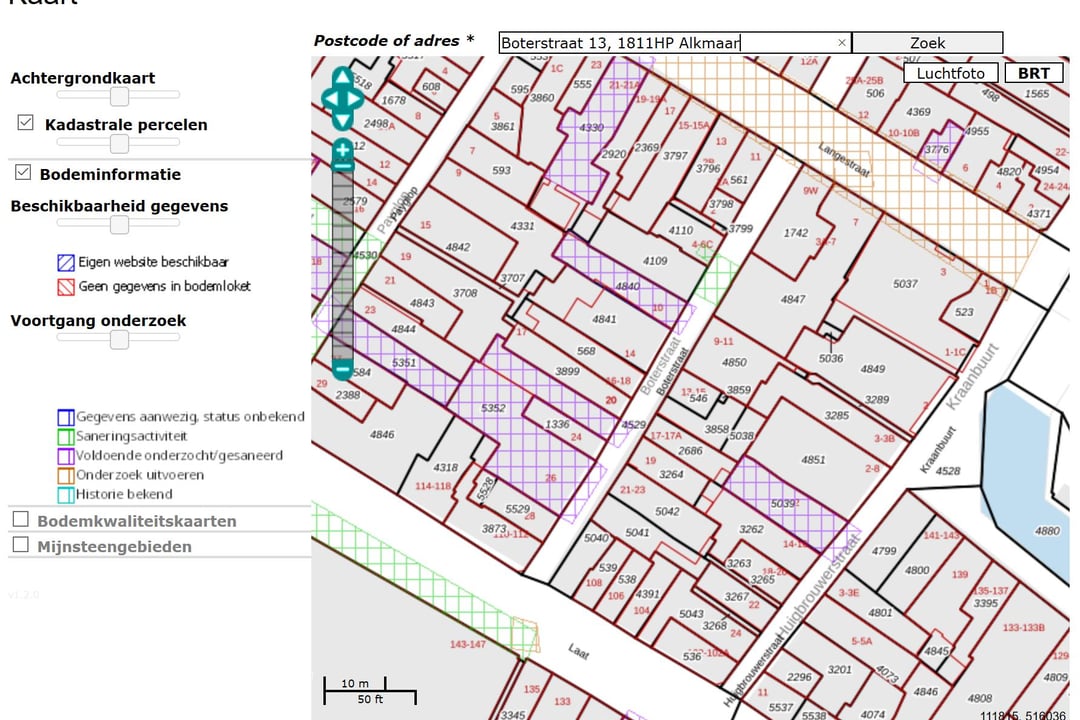
Task: Adjust the Voortgang onderzoek opacity slider
Action: coord(118,338)
